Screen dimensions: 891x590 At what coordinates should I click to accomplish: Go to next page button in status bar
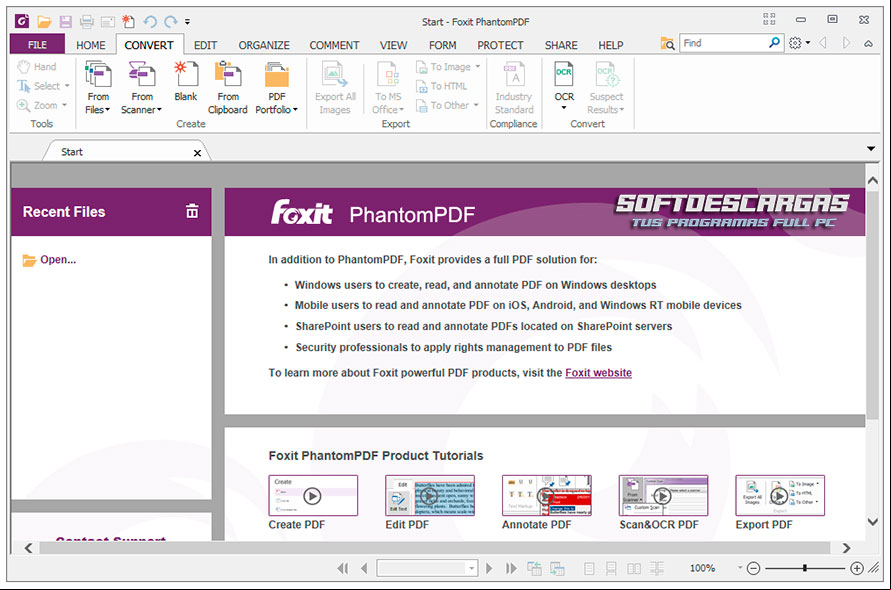click(x=489, y=568)
